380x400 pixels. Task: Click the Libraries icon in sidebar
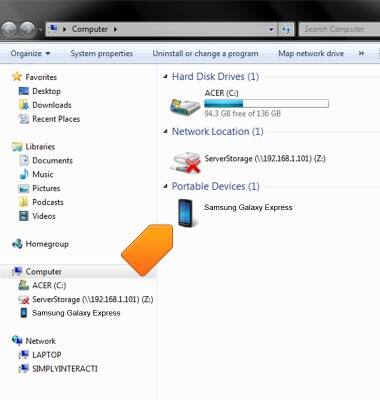(x=17, y=146)
